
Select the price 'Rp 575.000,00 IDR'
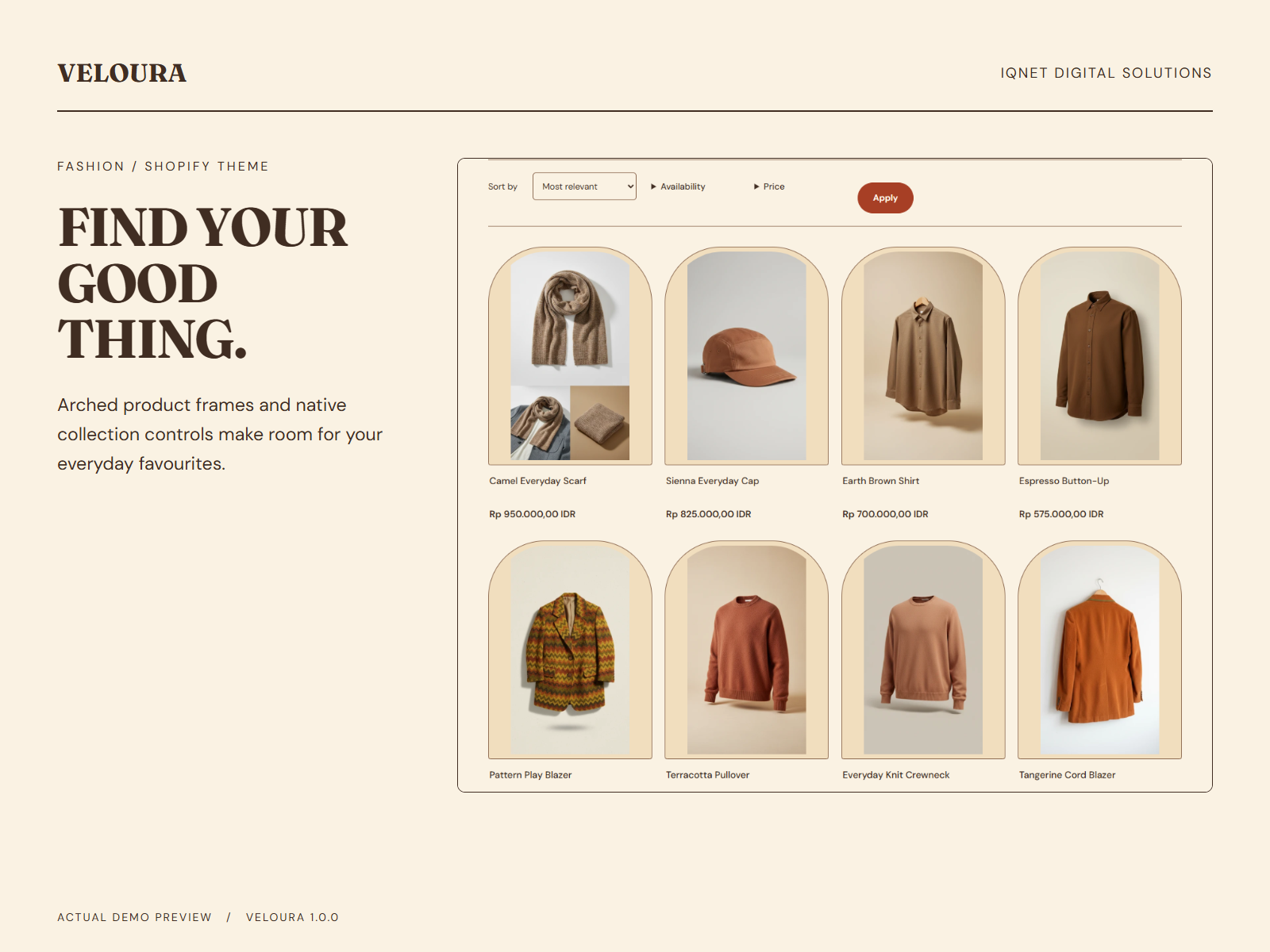point(1061,514)
